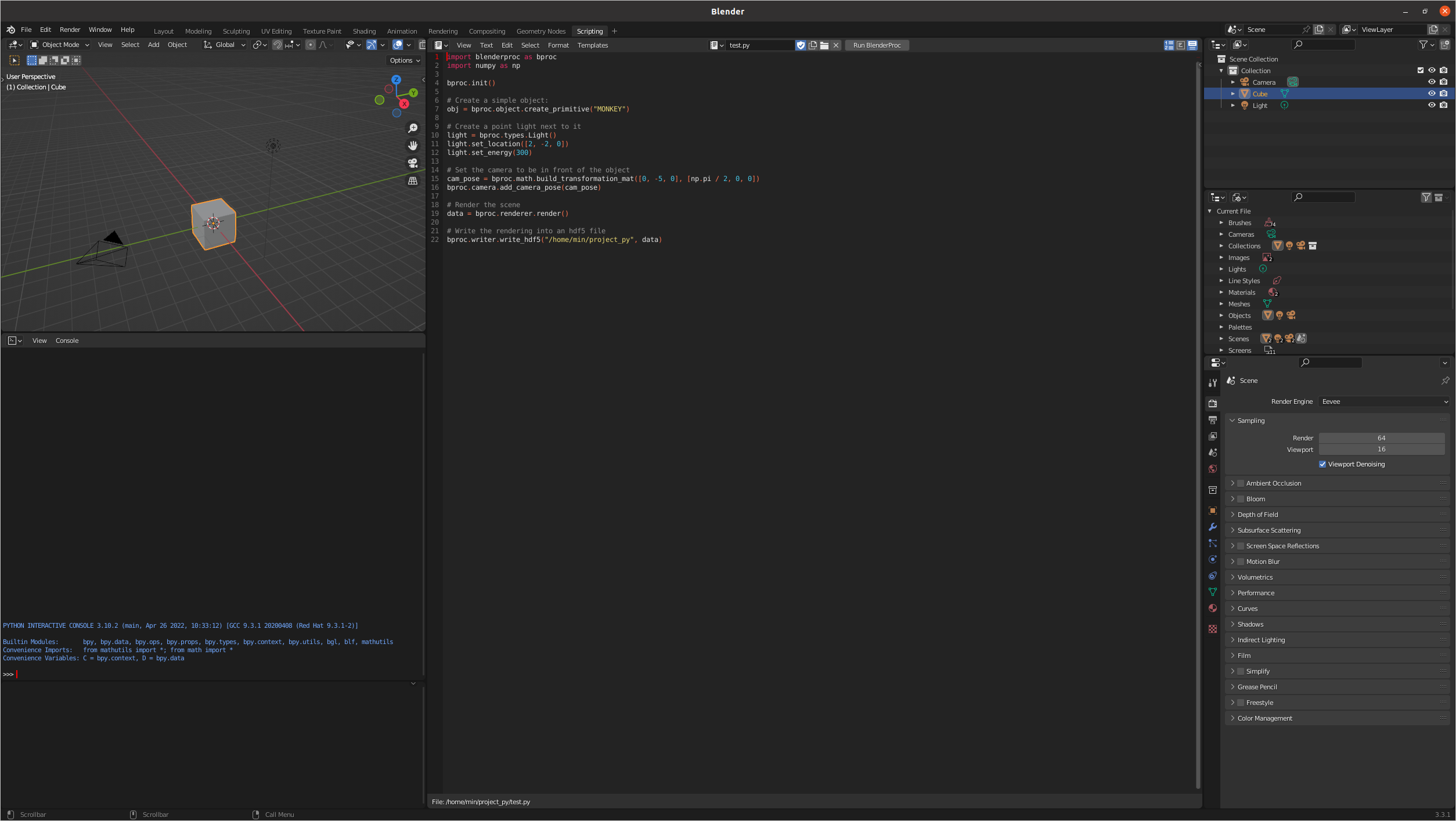
Task: Open the Render Engine Eevee dropdown
Action: click(x=1384, y=402)
